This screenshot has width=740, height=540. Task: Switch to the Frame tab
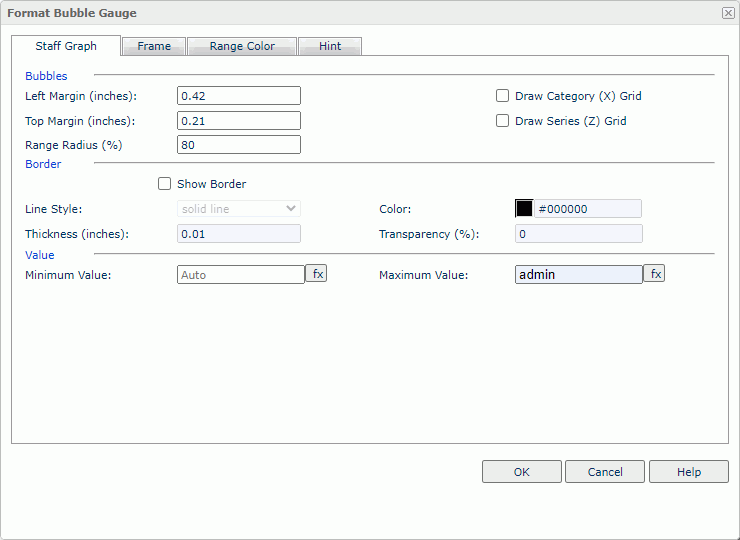pyautogui.click(x=154, y=46)
